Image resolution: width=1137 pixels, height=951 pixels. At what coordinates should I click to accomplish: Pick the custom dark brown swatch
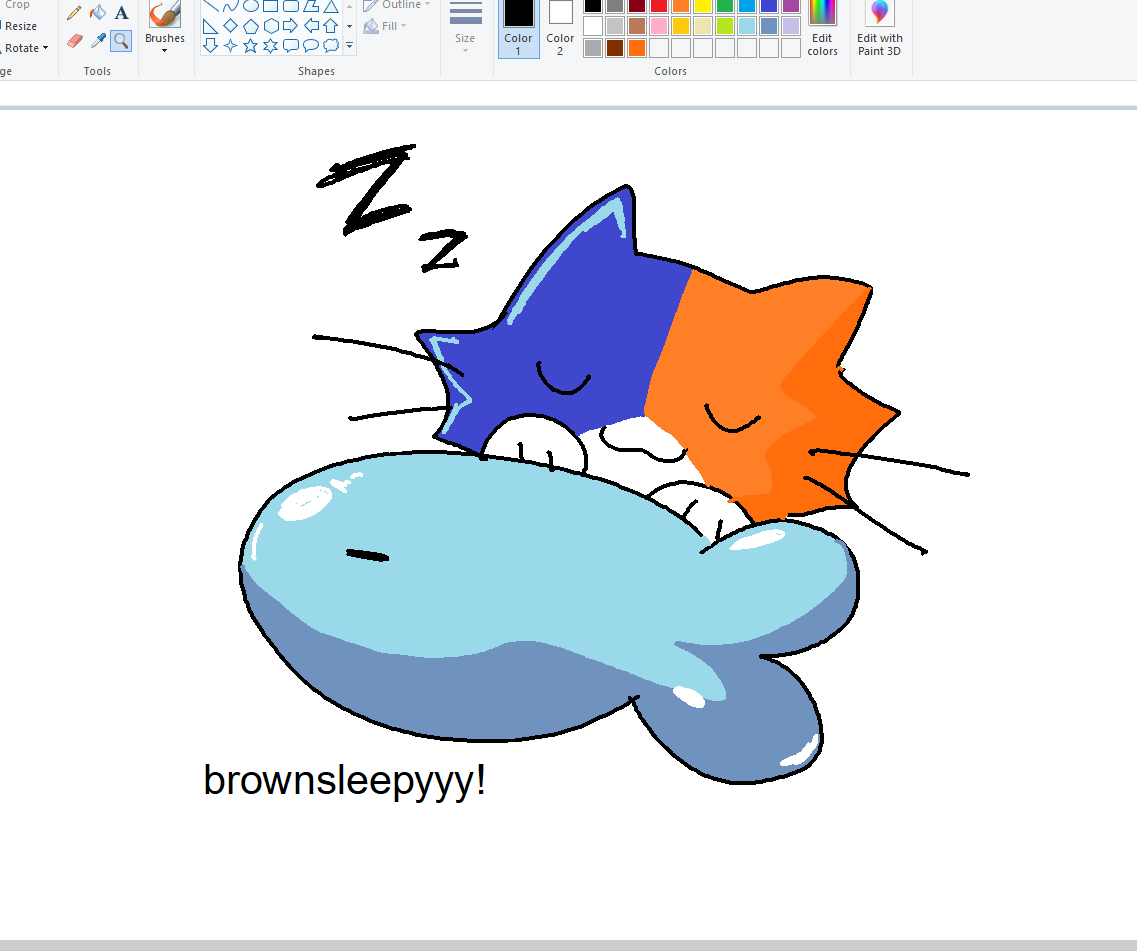615,48
